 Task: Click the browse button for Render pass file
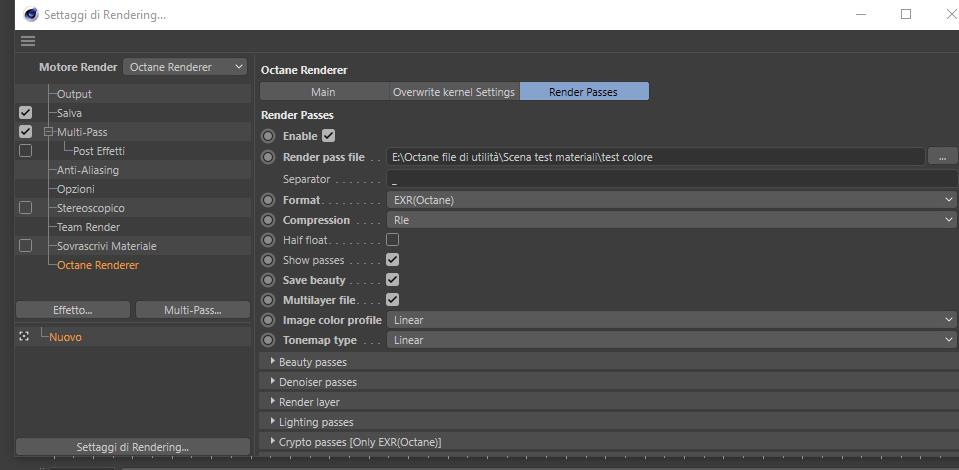(x=942, y=157)
